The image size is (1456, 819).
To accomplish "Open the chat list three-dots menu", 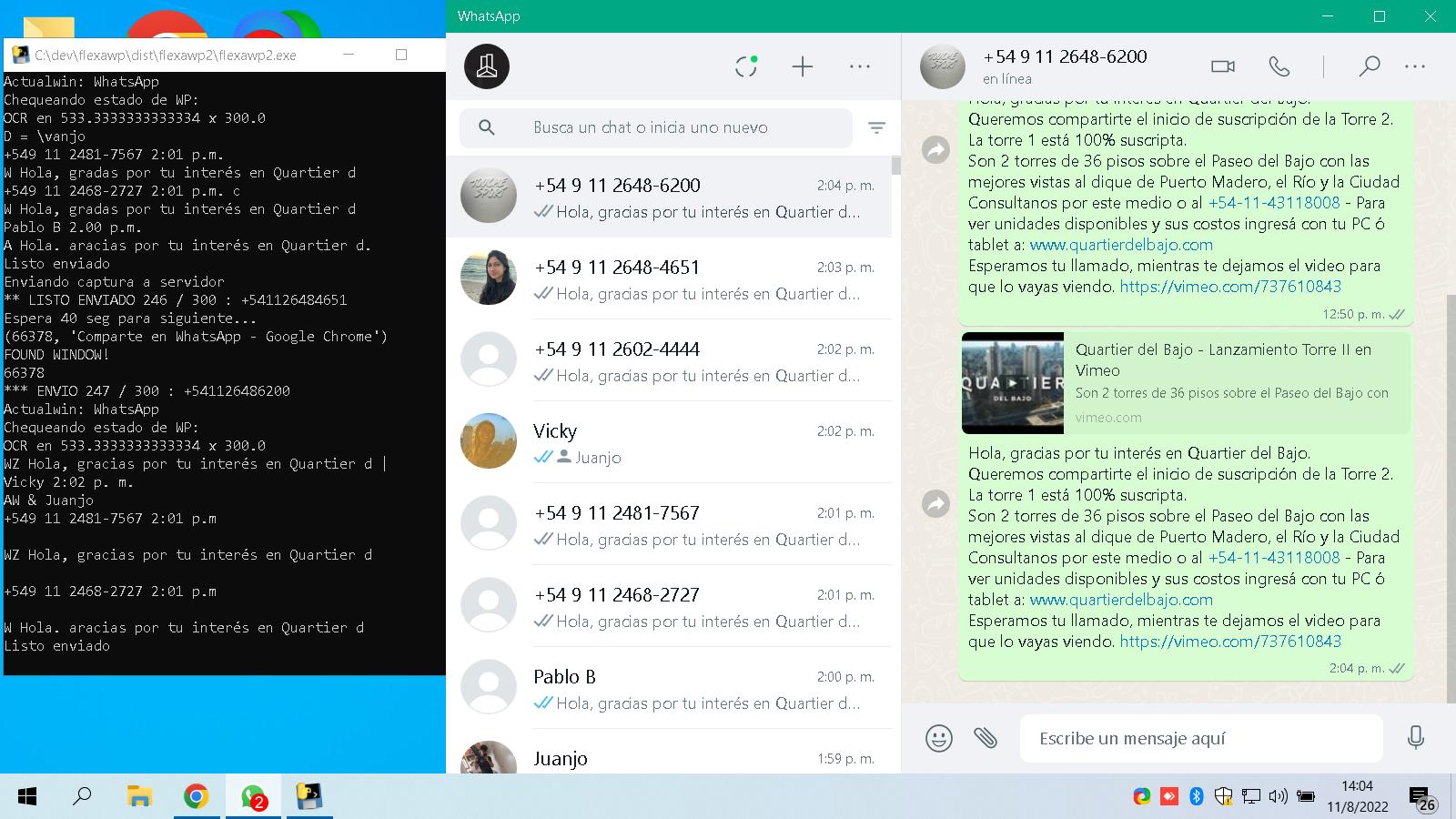I will [860, 66].
